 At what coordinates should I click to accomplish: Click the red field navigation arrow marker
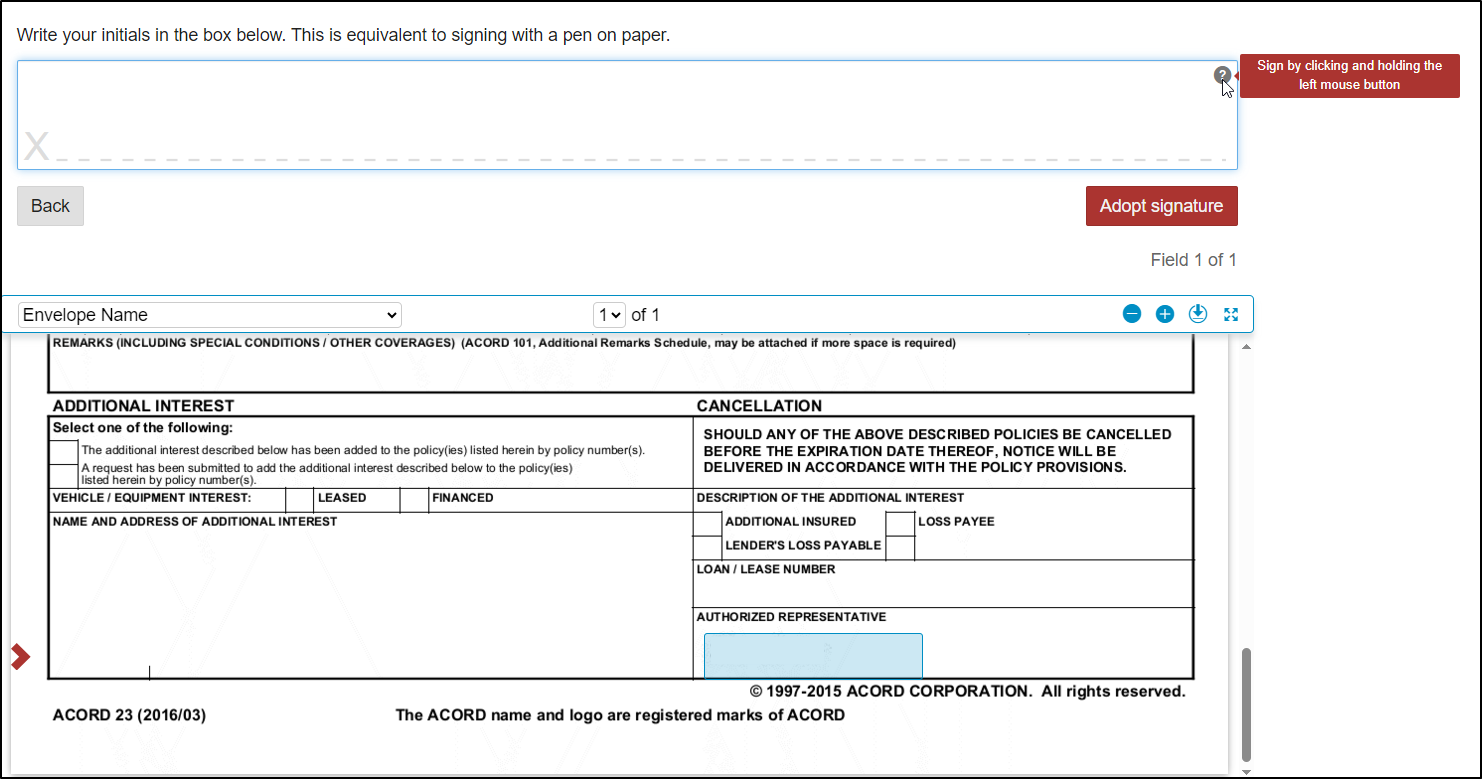20,657
